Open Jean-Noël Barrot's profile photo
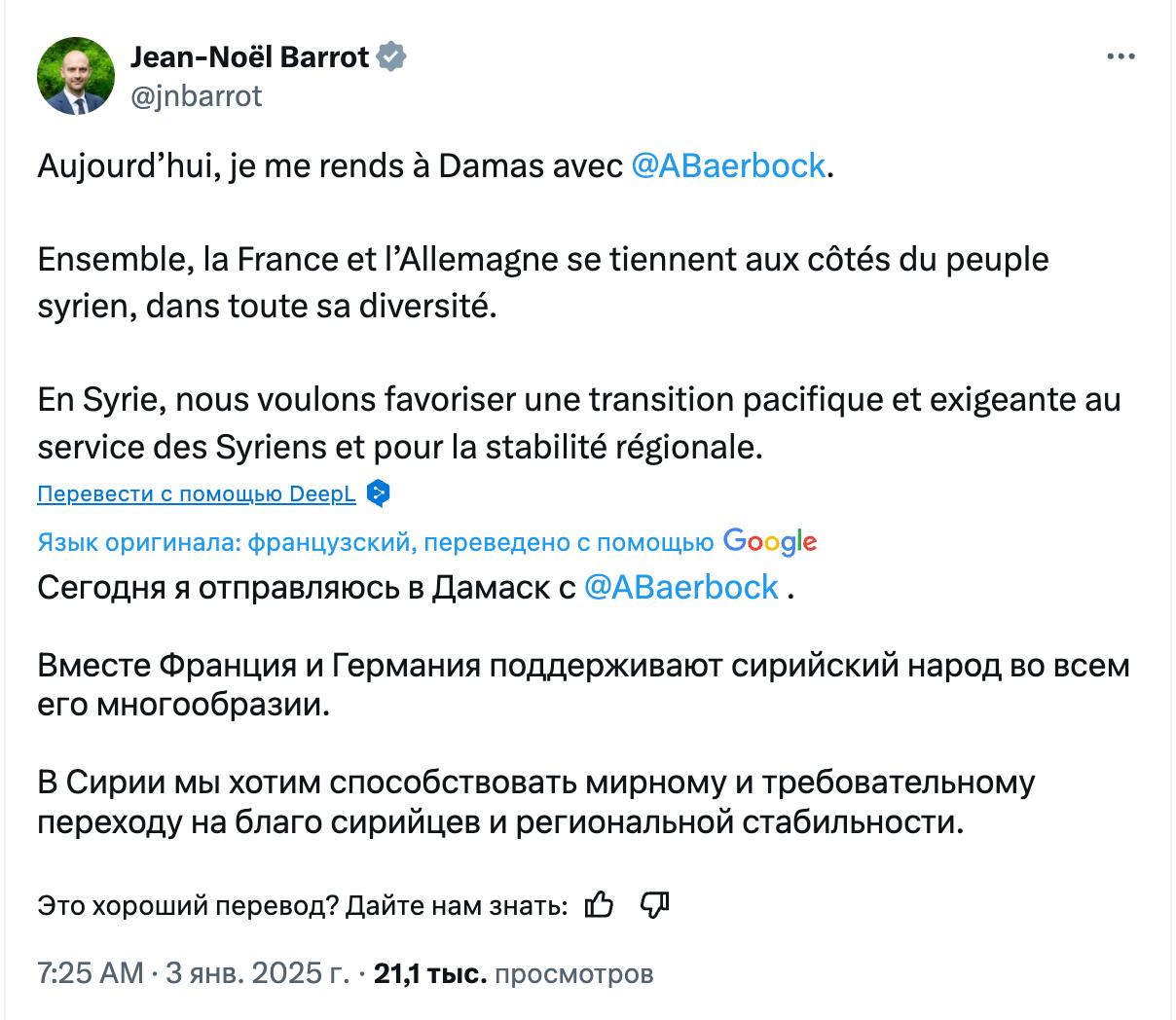The image size is (1176, 1020). click(76, 76)
